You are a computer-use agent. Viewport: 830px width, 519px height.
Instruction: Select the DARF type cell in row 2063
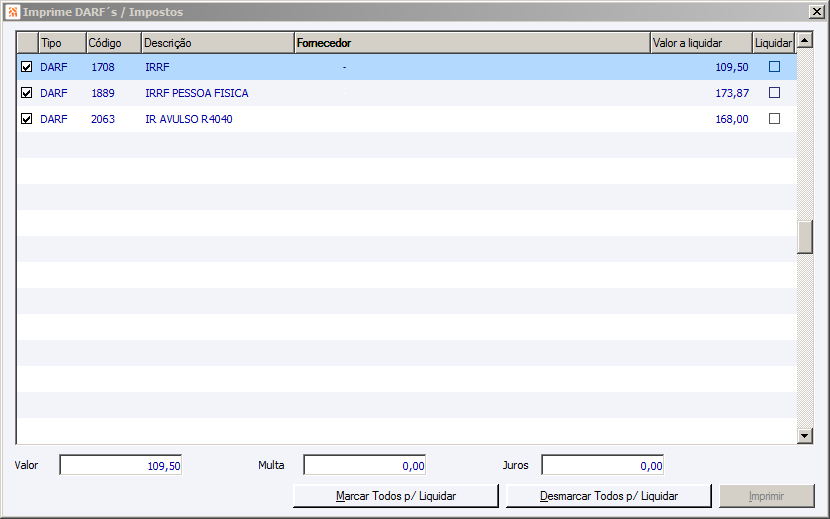54,119
